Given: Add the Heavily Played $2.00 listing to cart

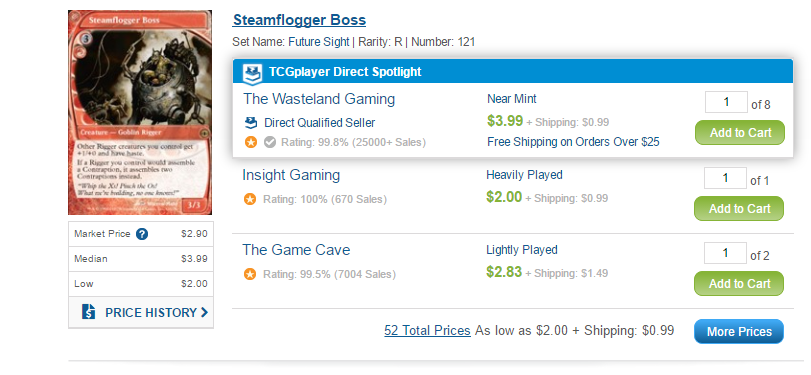Looking at the screenshot, I should (x=739, y=208).
